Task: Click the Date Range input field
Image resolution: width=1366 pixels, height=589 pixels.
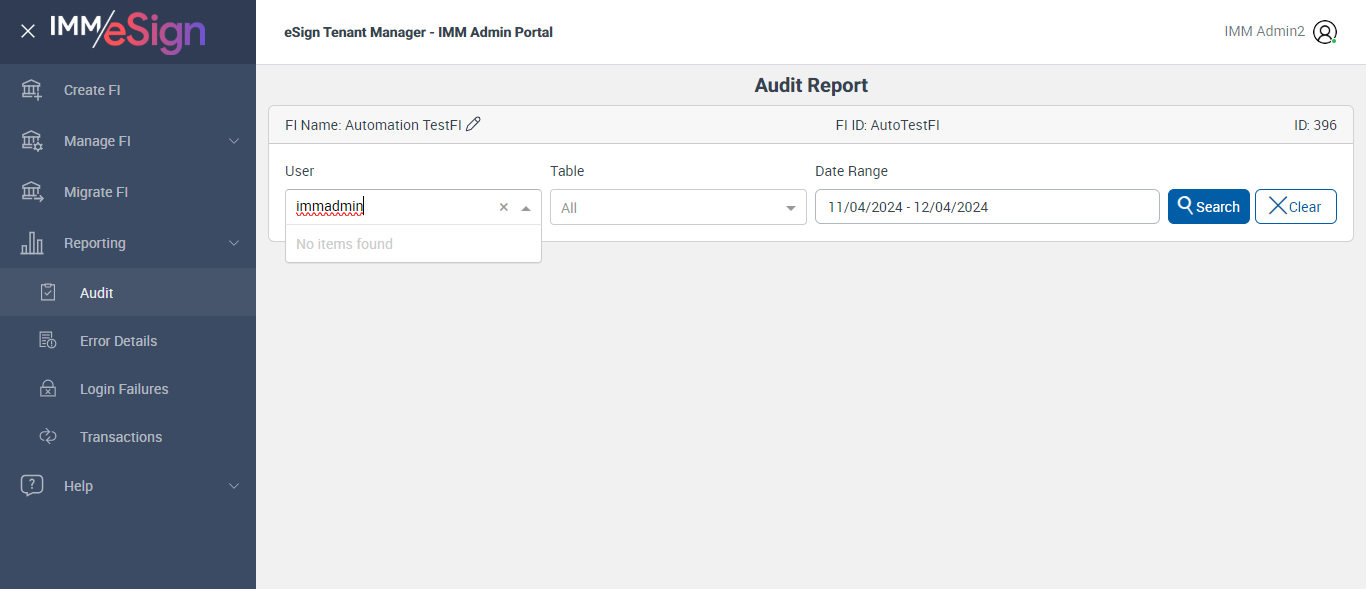Action: pyautogui.click(x=986, y=207)
